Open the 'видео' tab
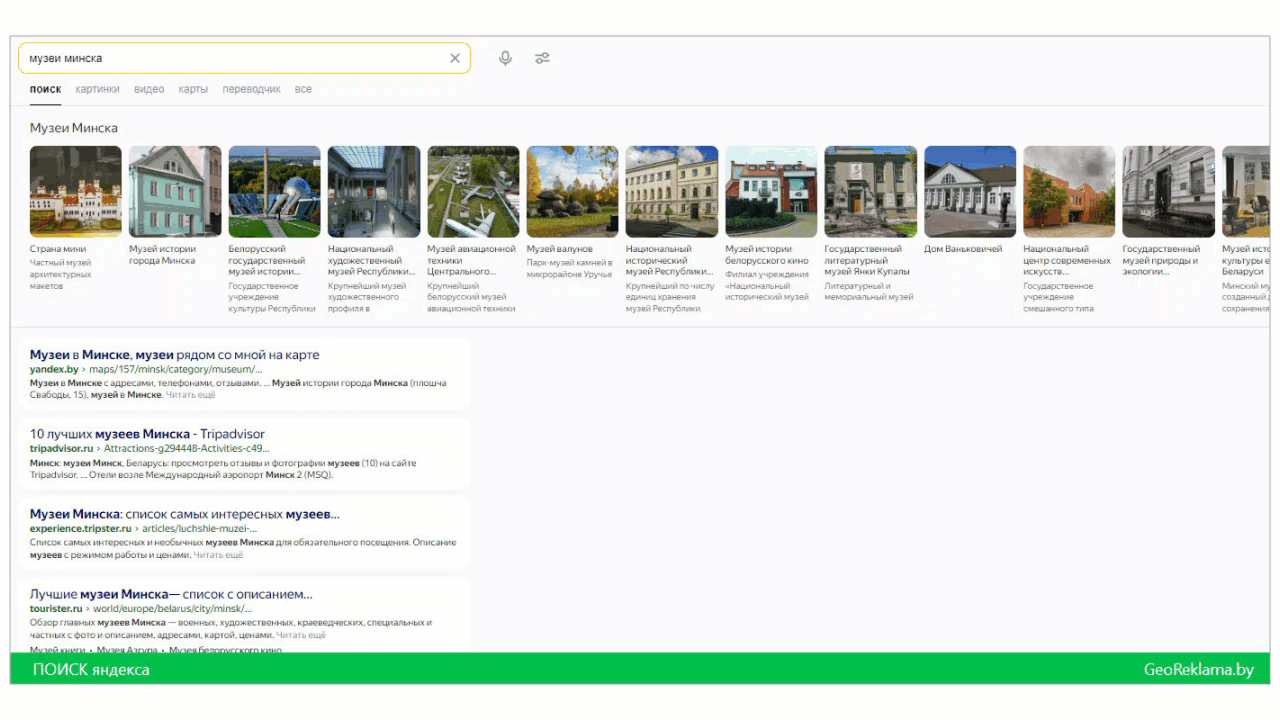This screenshot has width=1280, height=720. pos(149,89)
